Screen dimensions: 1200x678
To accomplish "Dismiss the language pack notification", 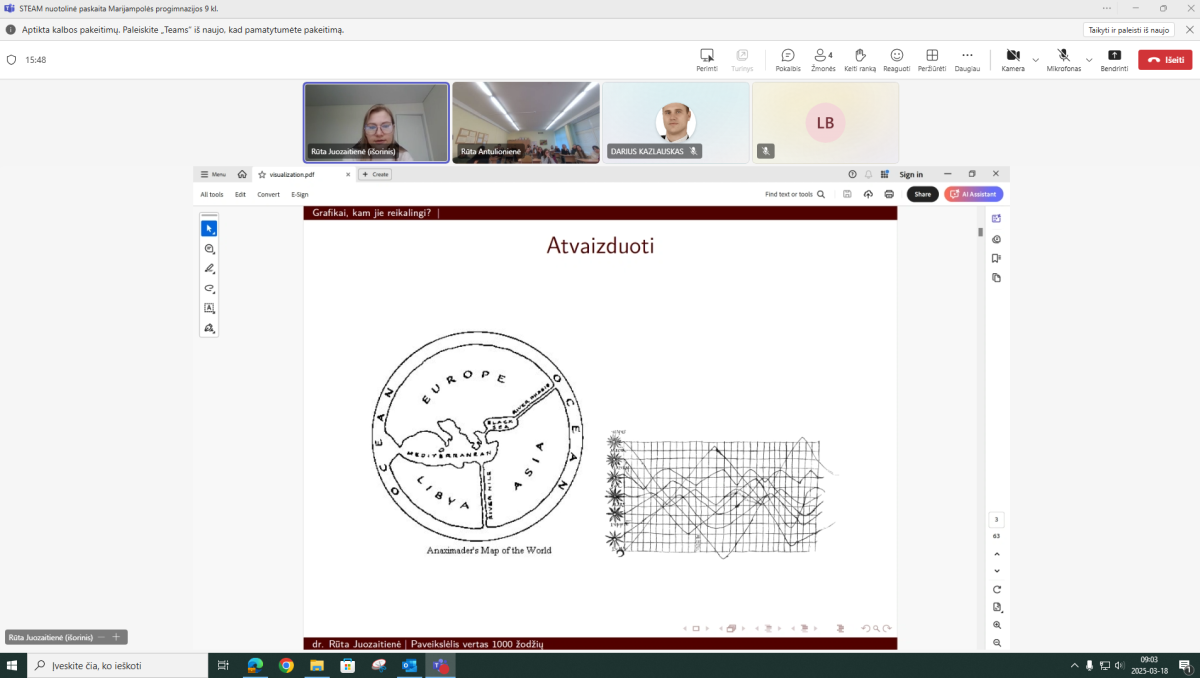I will (x=1189, y=30).
